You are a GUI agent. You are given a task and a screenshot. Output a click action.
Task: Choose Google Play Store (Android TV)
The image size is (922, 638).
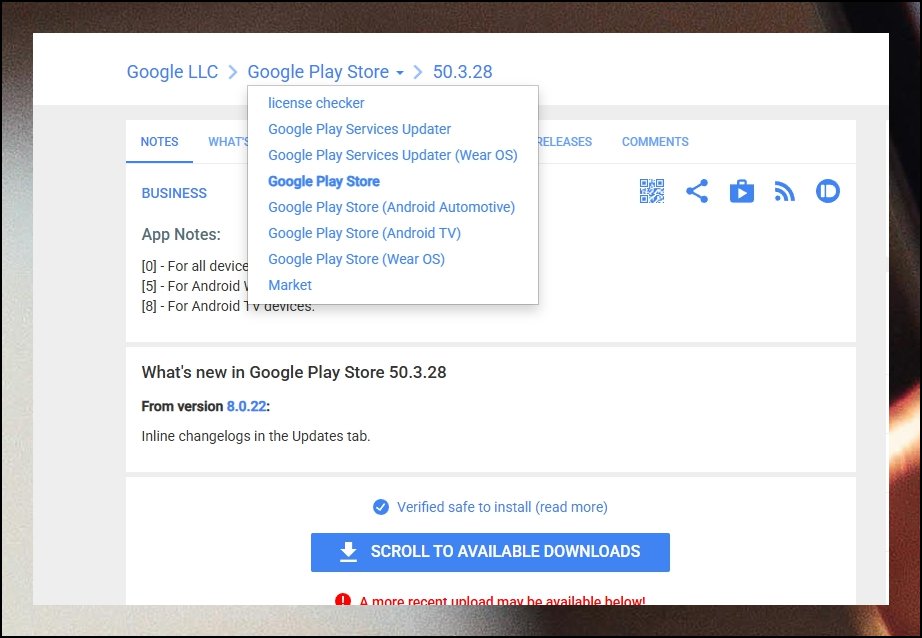pyautogui.click(x=364, y=233)
